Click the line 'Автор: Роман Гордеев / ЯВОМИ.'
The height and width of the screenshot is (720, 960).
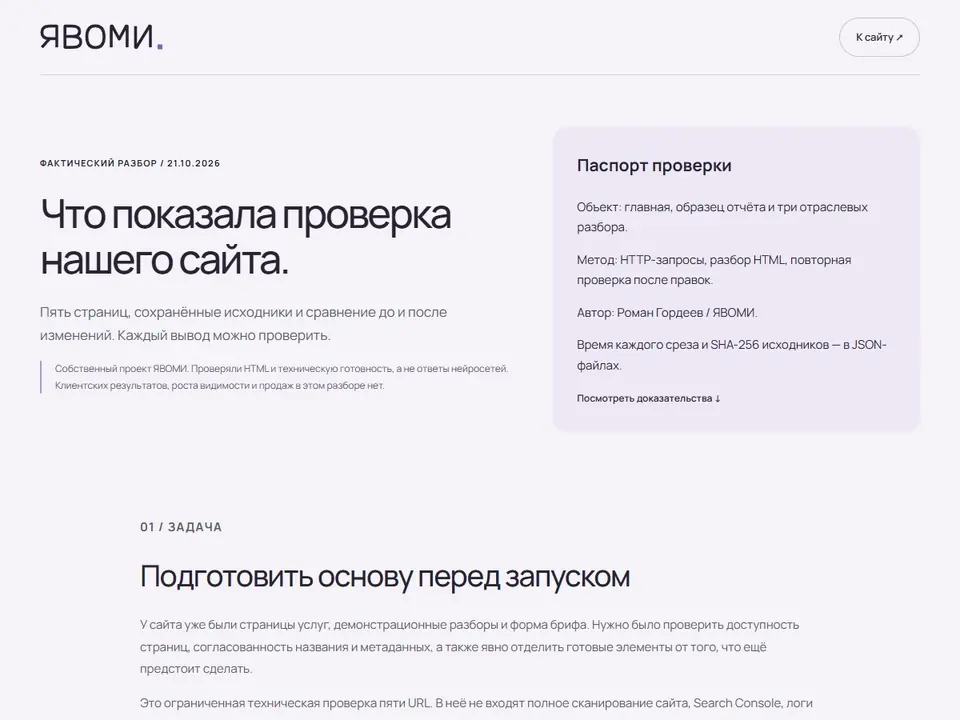click(667, 313)
